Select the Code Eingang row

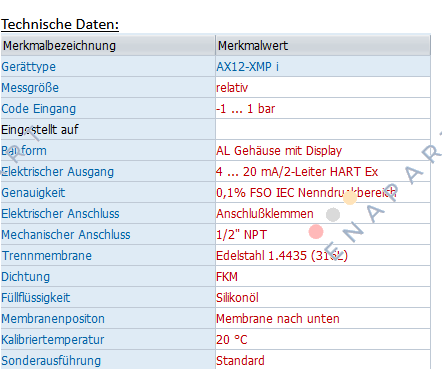coord(215,108)
